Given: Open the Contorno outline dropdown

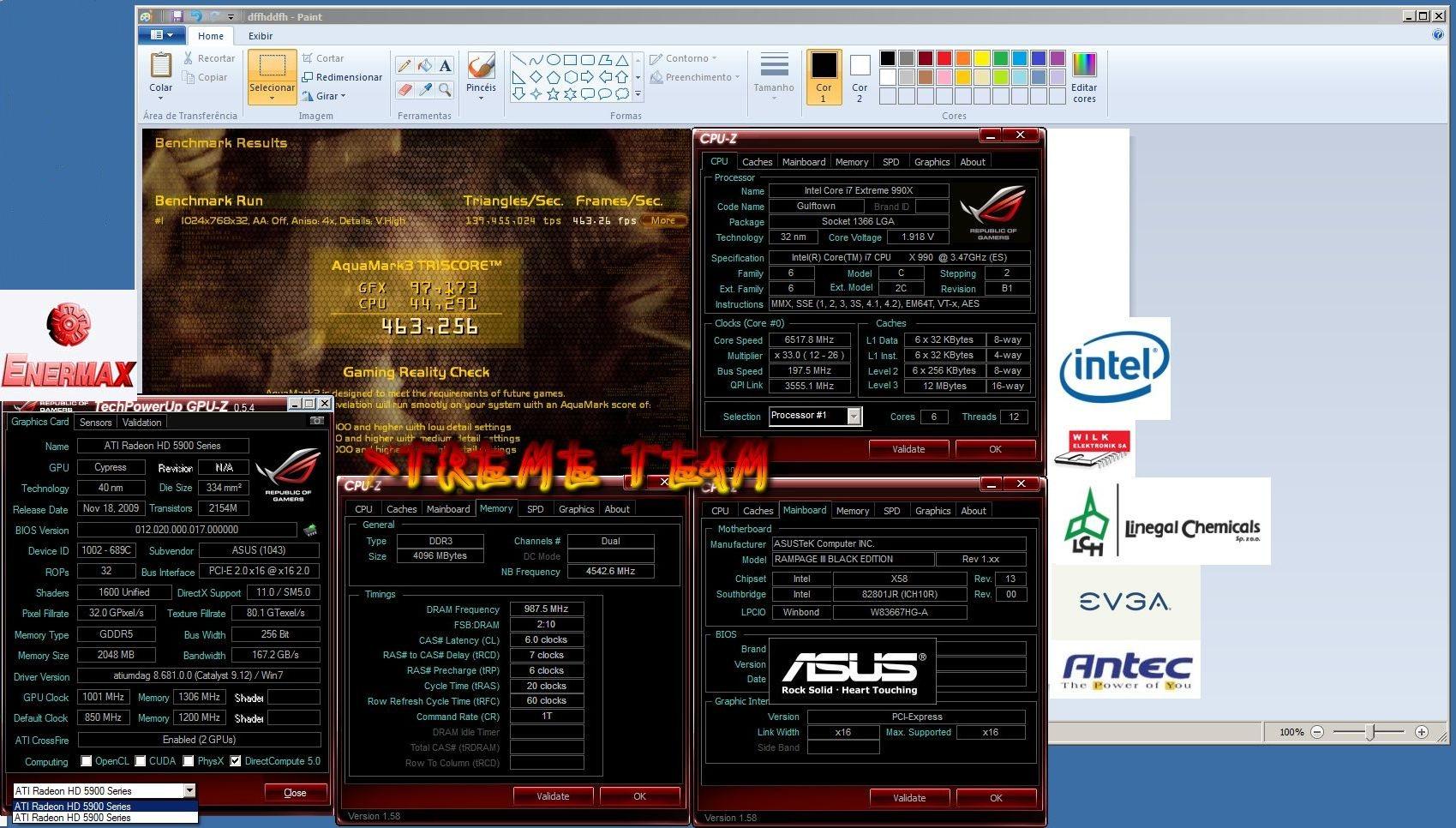Looking at the screenshot, I should [683, 58].
